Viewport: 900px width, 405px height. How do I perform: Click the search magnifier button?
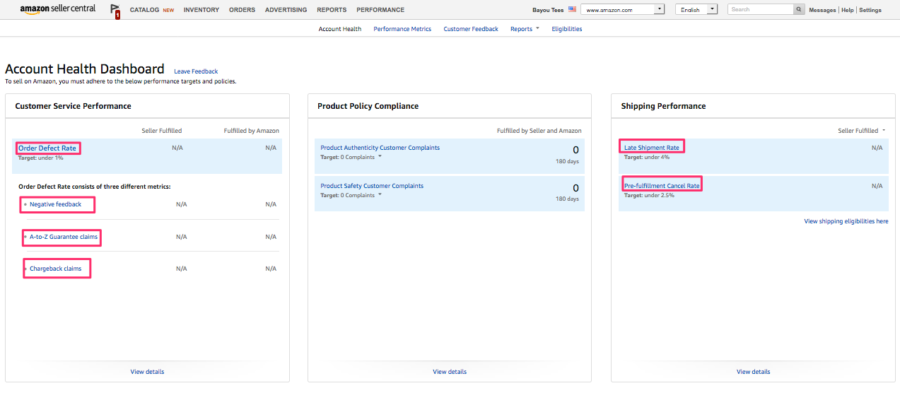[799, 10]
